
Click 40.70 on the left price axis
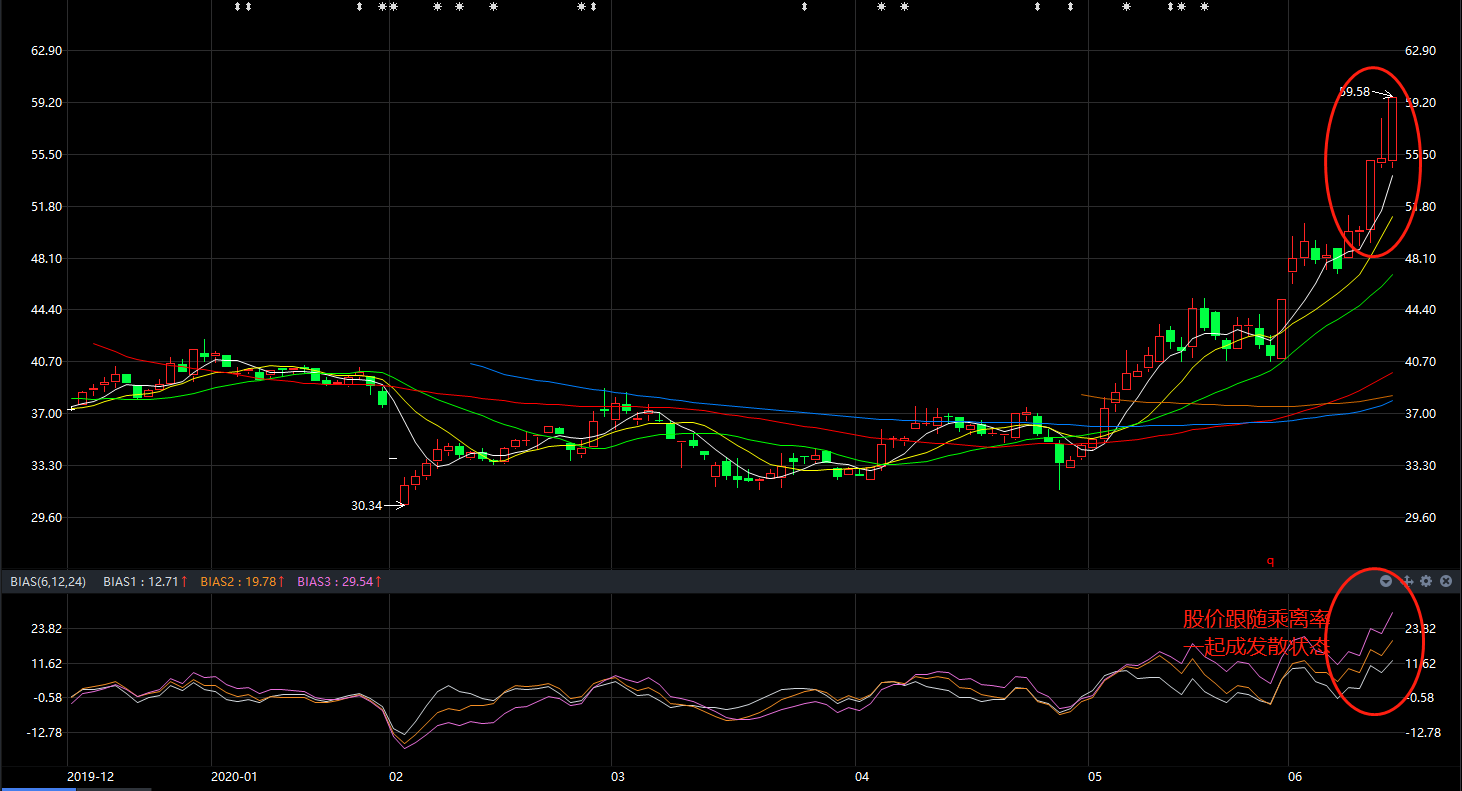click(48, 362)
